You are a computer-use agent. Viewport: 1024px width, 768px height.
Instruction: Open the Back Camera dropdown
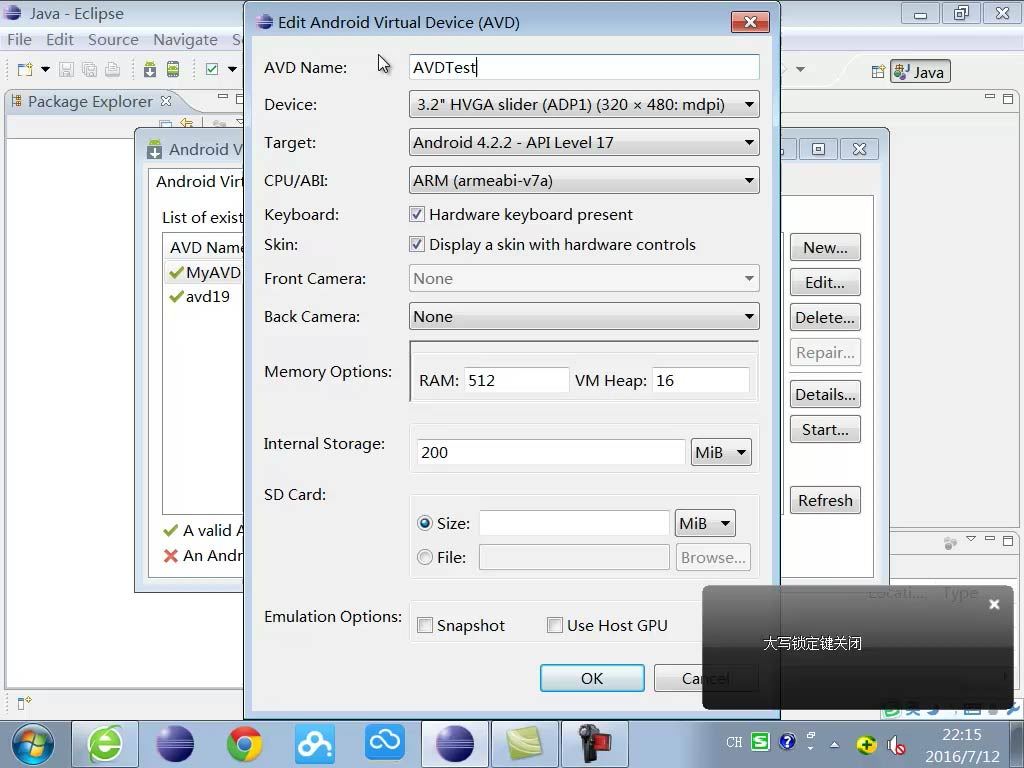[584, 317]
